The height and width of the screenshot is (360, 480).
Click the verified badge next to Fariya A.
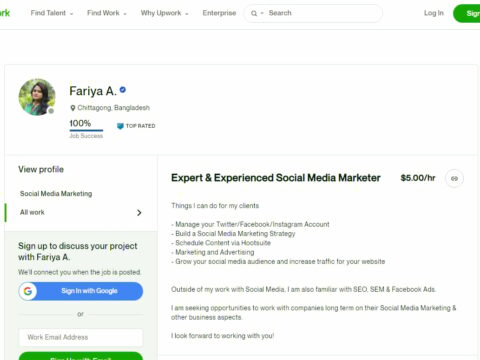(123, 90)
